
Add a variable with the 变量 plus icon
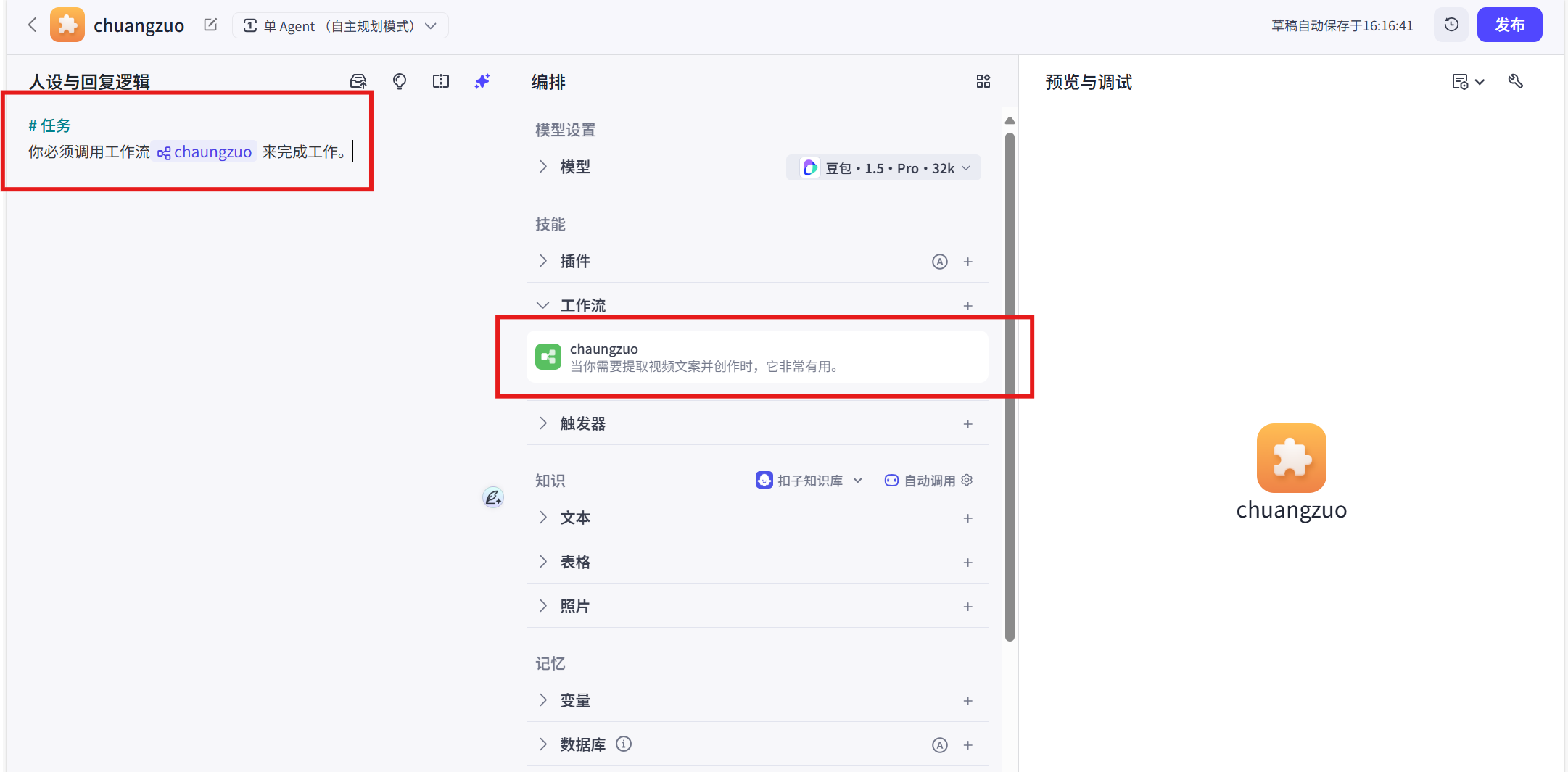[967, 701]
